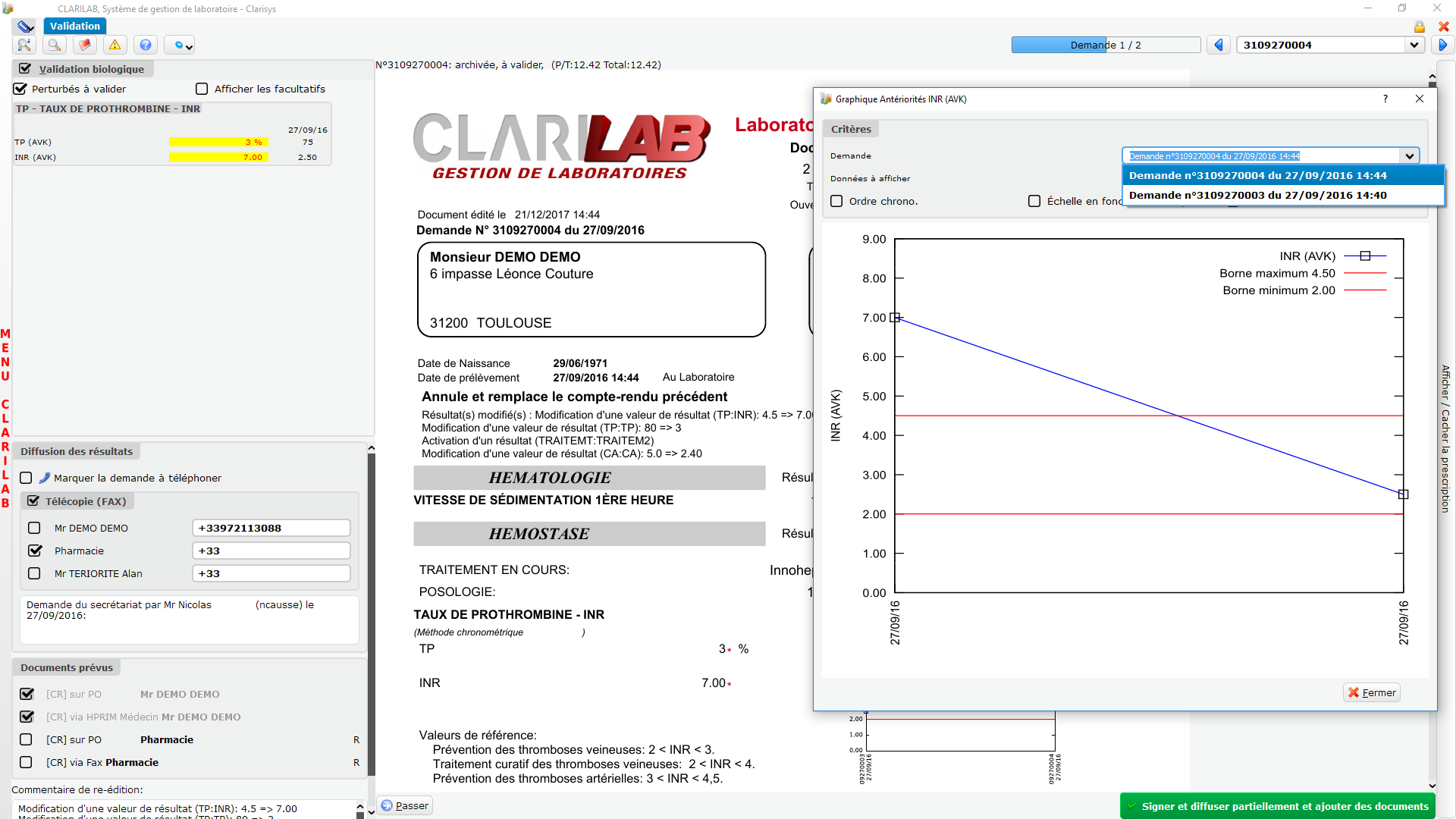Open the blue gear settings dropdown
1456x819 pixels.
point(180,45)
